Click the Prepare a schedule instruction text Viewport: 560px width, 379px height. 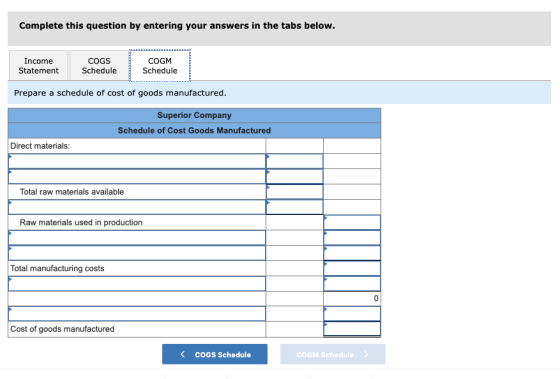click(x=120, y=93)
